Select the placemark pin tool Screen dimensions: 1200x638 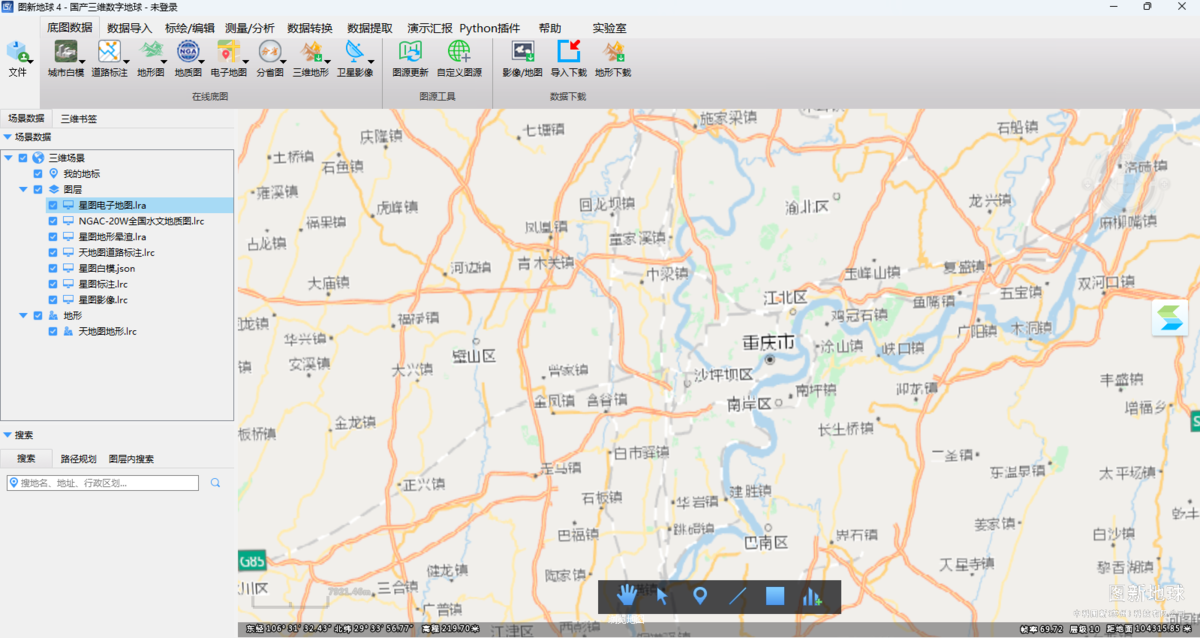[700, 596]
